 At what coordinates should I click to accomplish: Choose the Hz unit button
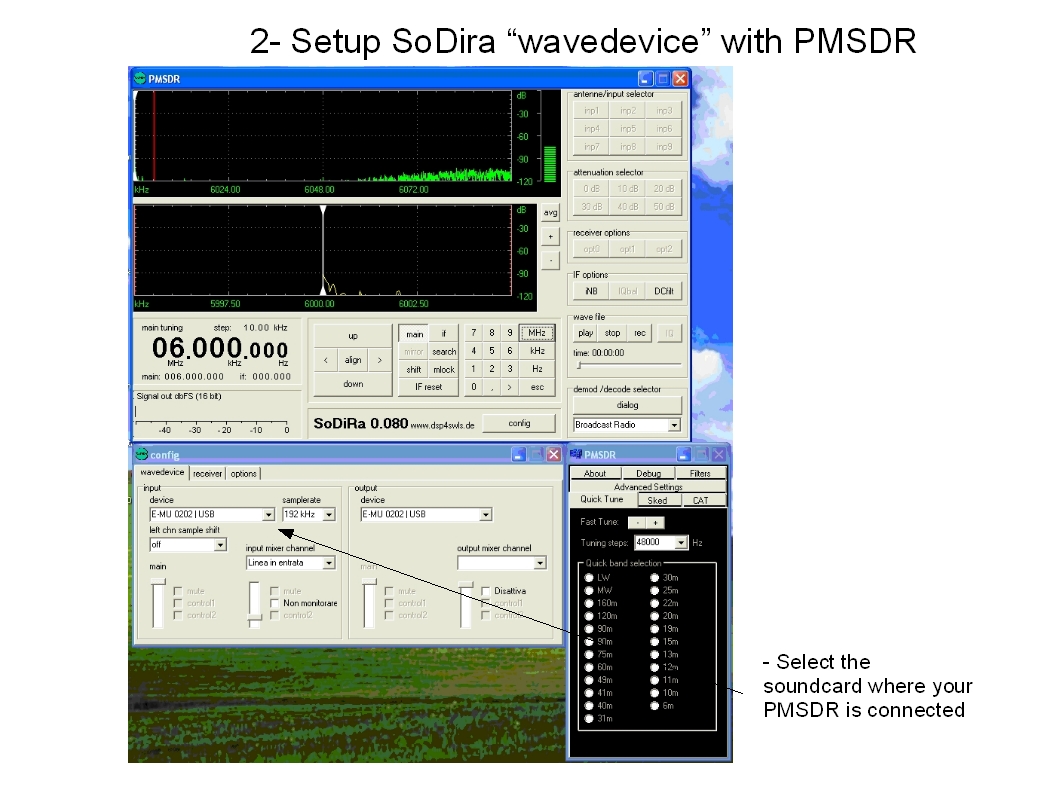click(537, 369)
